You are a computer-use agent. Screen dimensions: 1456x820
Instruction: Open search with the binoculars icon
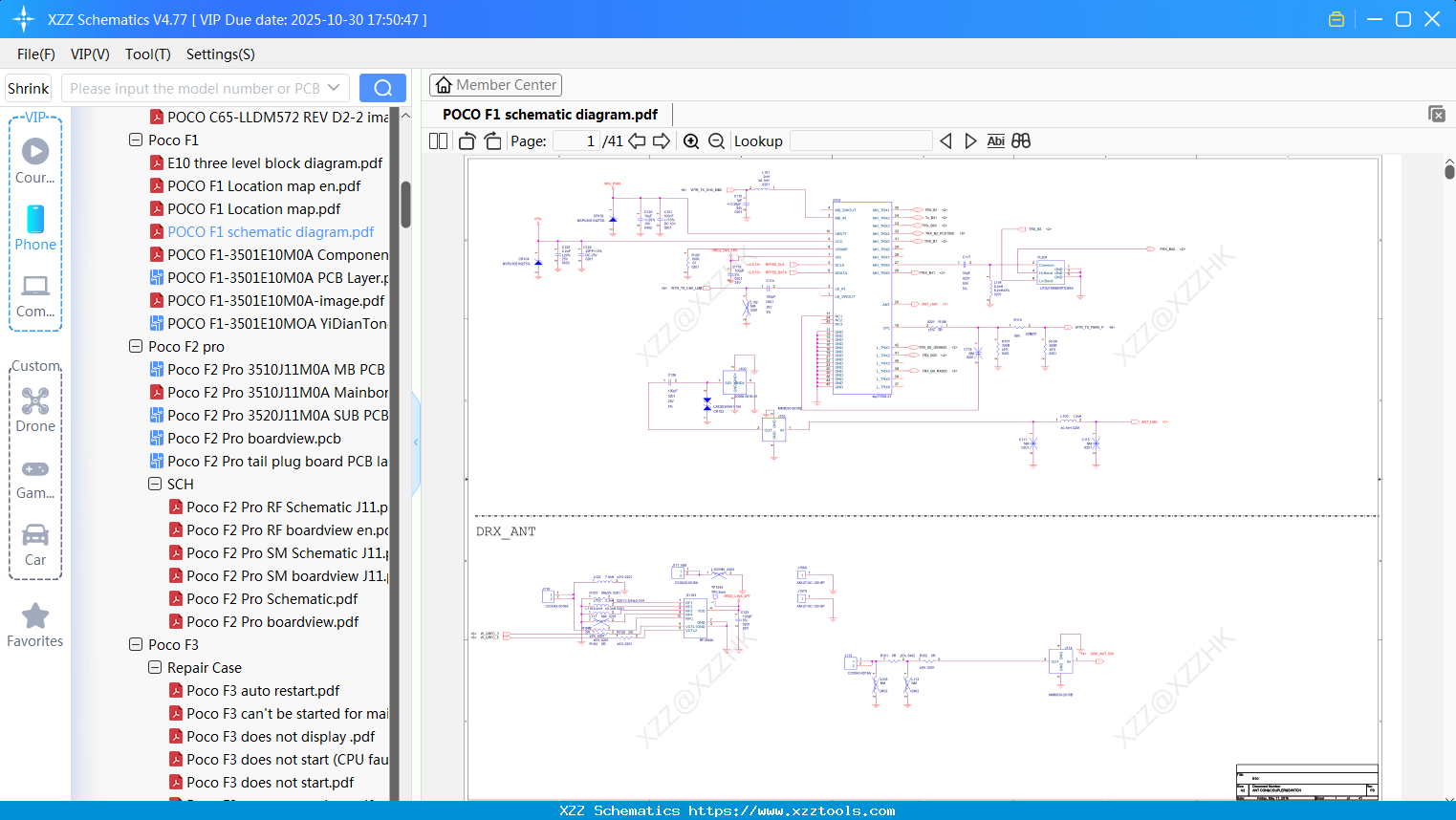pyautogui.click(x=1020, y=140)
